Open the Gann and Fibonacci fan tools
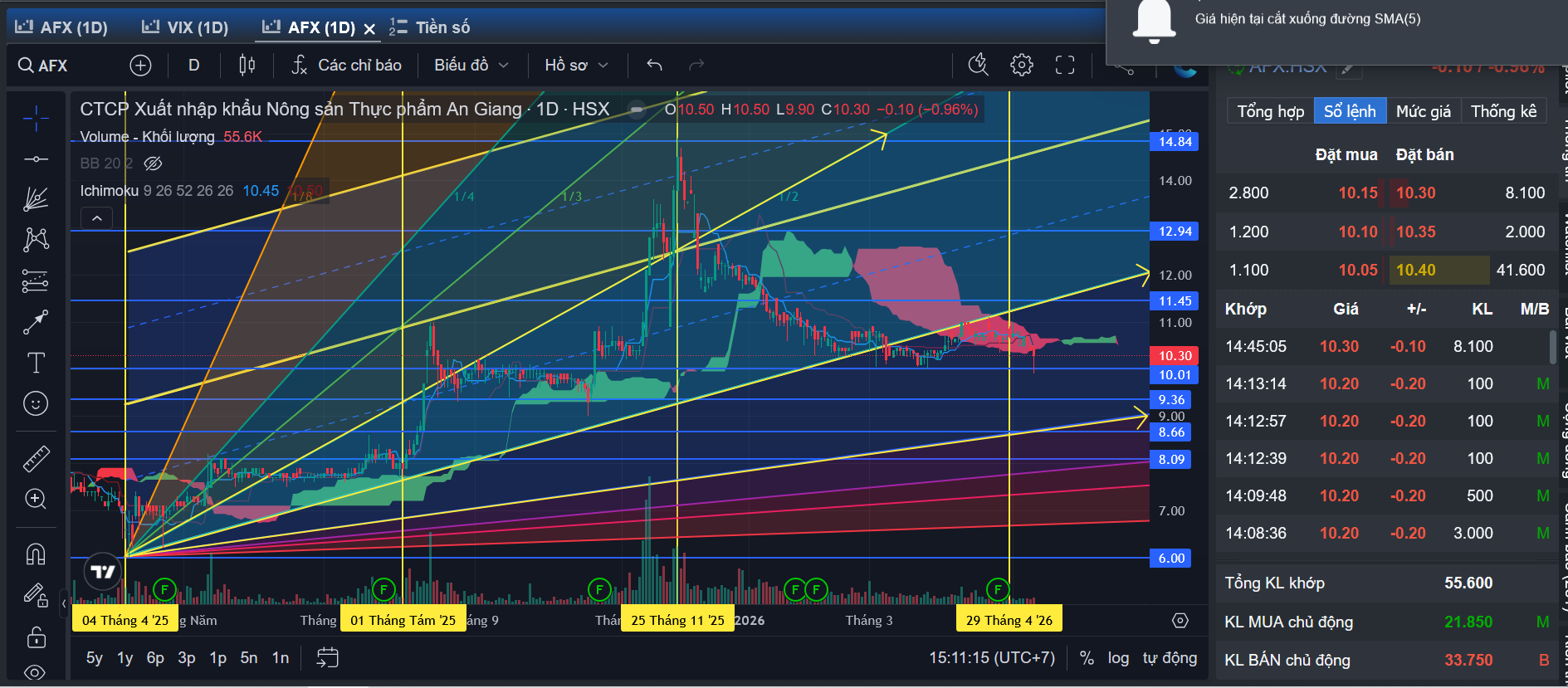1568x688 pixels. [x=36, y=199]
